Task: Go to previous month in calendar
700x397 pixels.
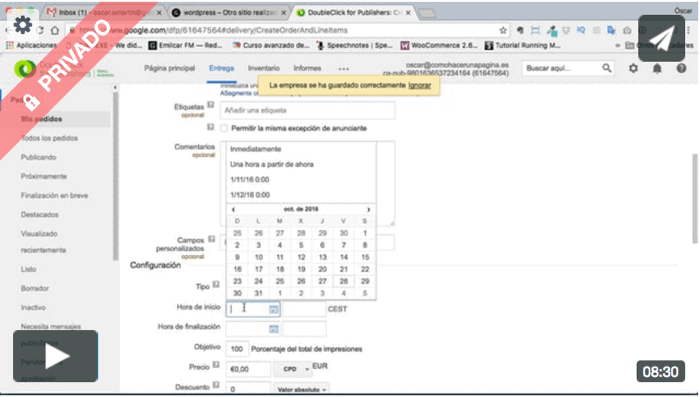Action: click(233, 209)
